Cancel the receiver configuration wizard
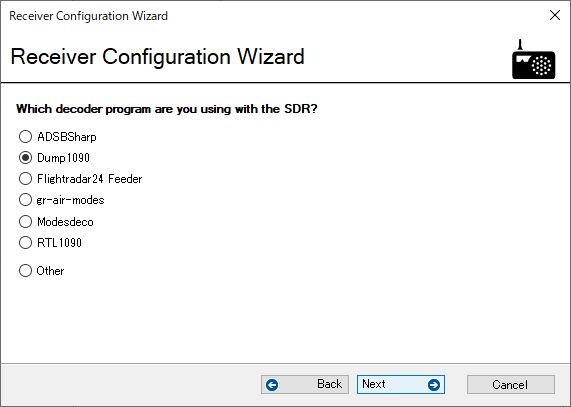Screen dimensions: 571x407 point(511,384)
